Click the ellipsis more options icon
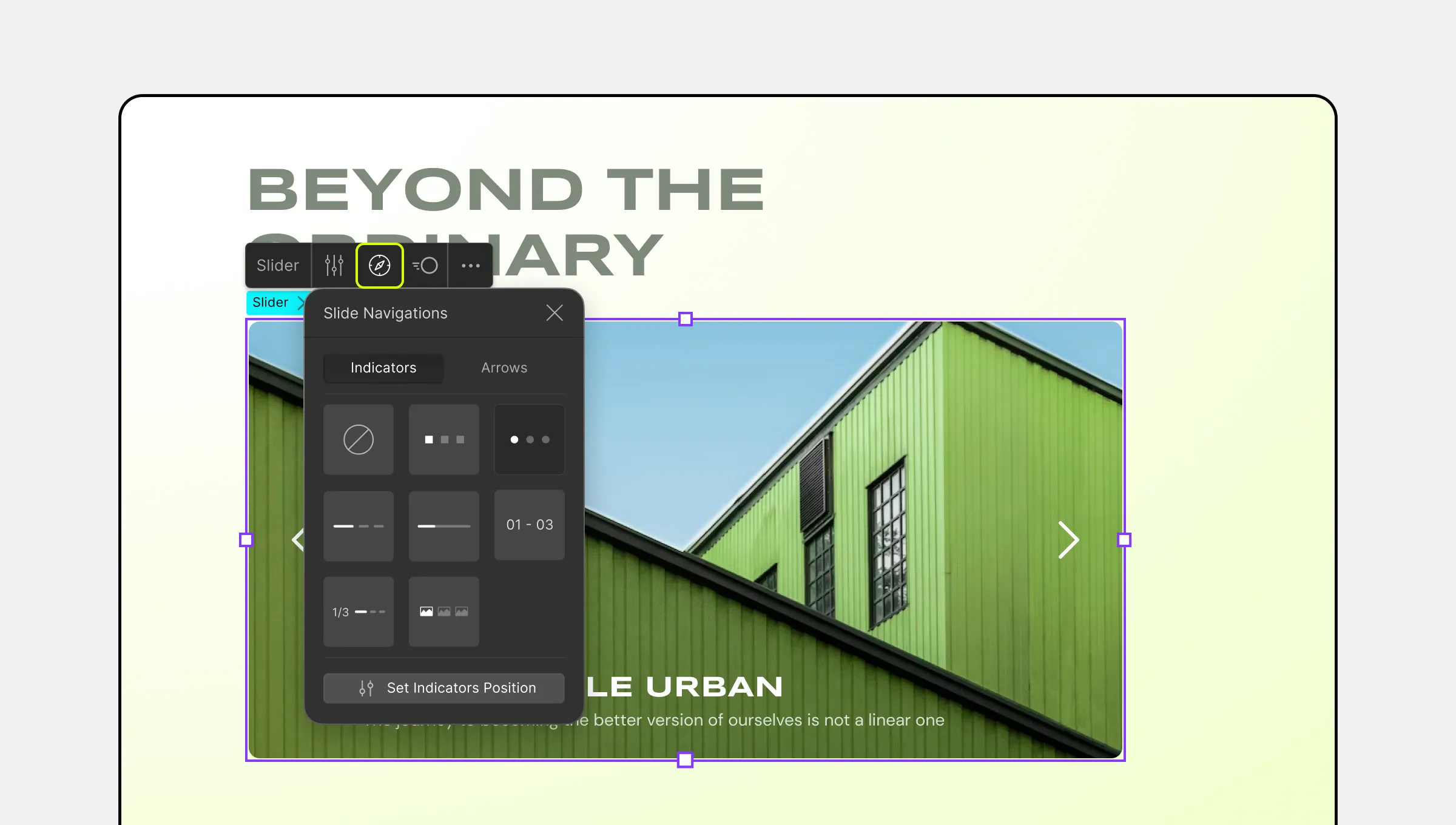 [471, 265]
